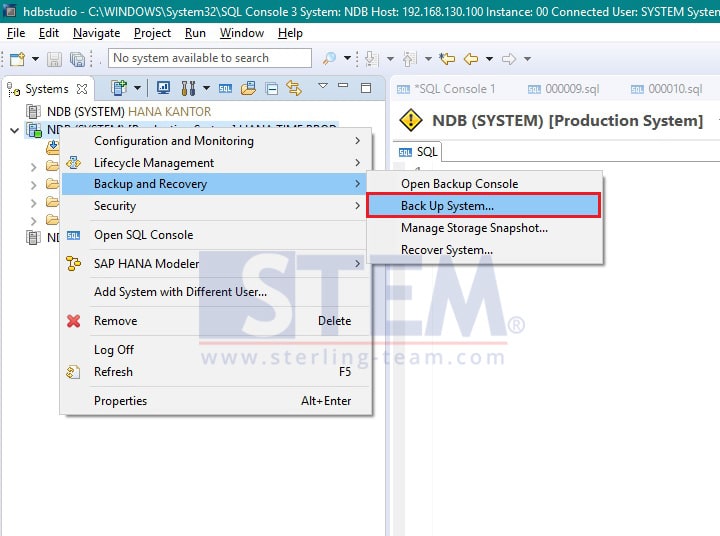Viewport: 720px width, 536px height.
Task: Open the Security submenu
Action: click(216, 206)
